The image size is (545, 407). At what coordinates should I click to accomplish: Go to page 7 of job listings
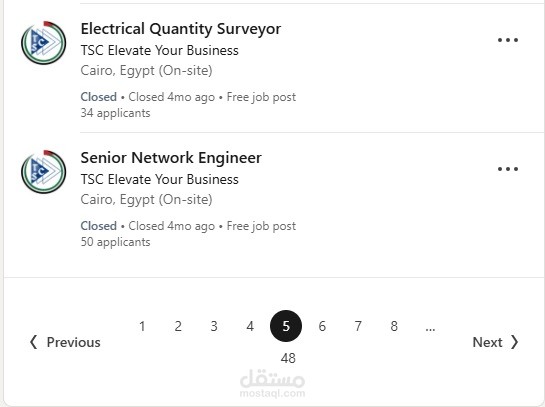[x=358, y=326]
